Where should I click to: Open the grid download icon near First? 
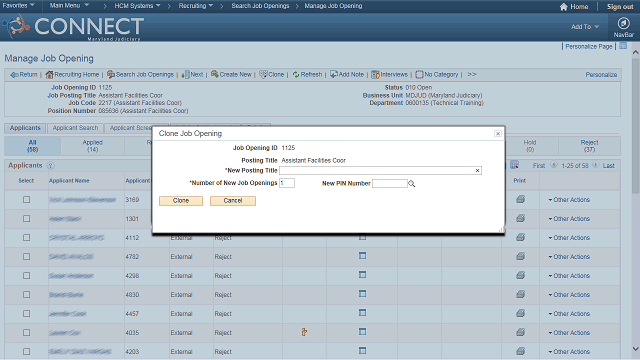[514, 165]
